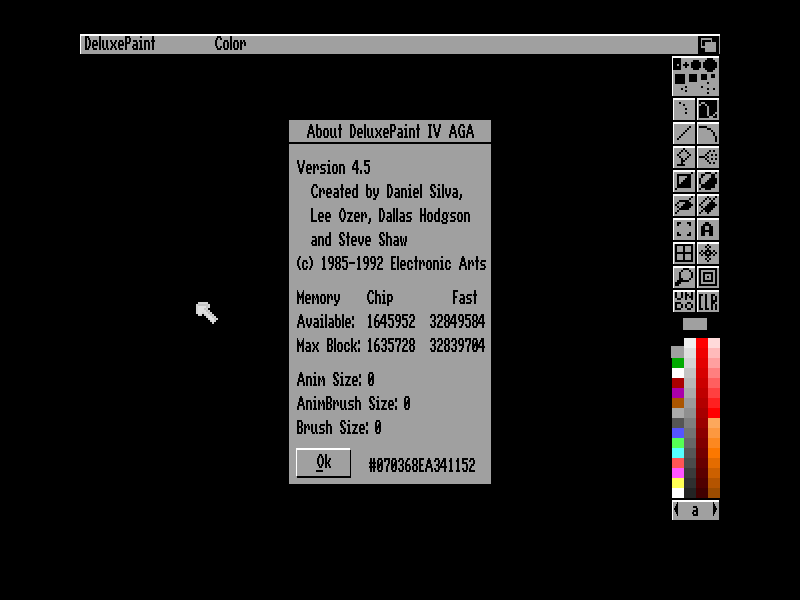
Task: Click the 'Fast' memory column header
Action: 465,297
